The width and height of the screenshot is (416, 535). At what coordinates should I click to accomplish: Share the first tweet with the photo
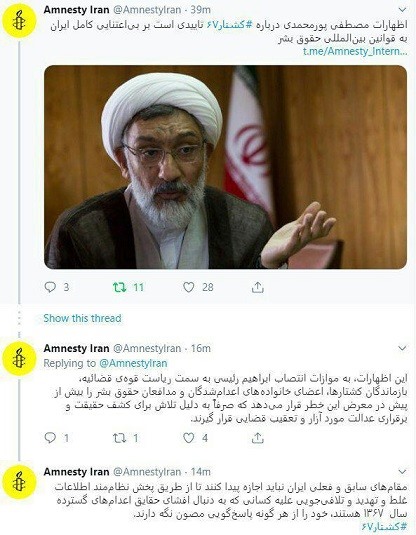tap(258, 287)
